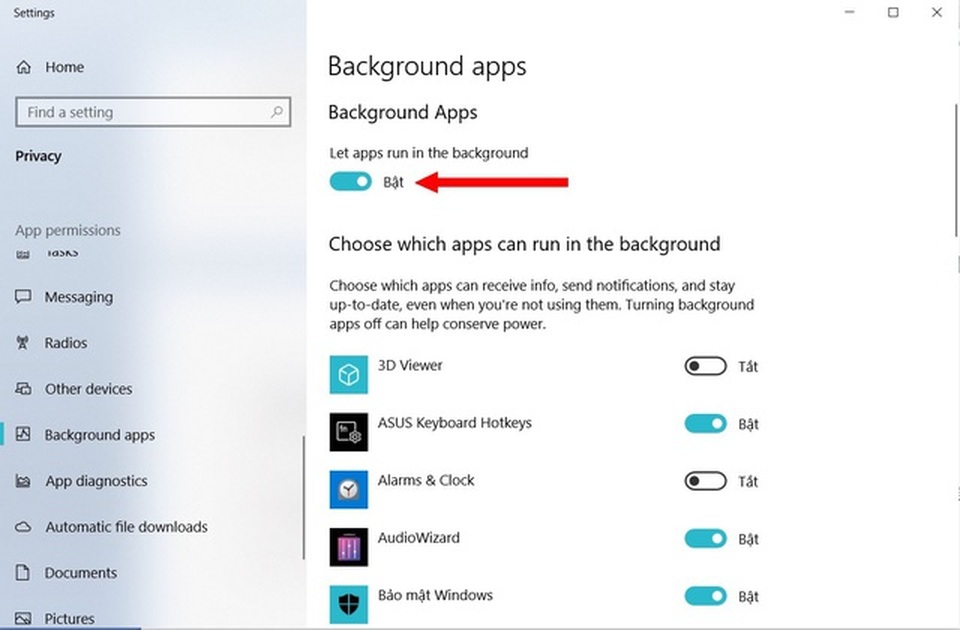The image size is (960, 630).
Task: Open App diagnostics via its chart icon
Action: pyautogui.click(x=23, y=481)
